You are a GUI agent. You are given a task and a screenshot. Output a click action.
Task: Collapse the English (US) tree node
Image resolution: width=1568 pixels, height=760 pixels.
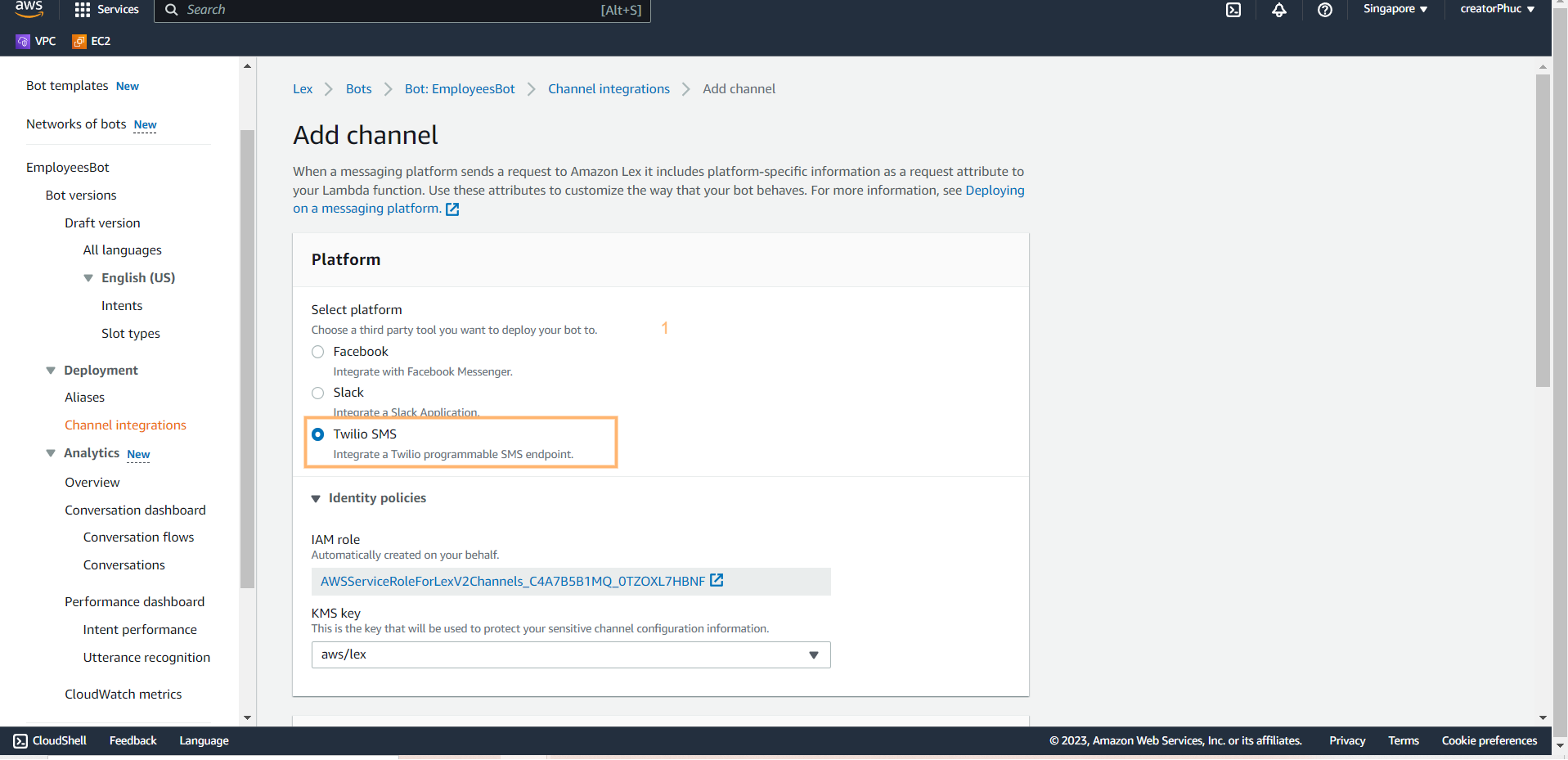point(88,278)
